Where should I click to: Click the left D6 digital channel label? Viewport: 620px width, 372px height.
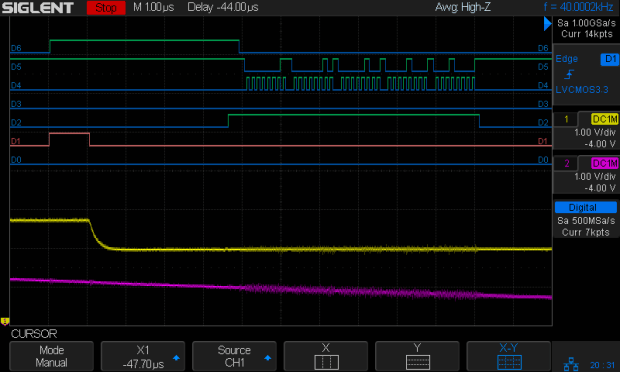(16, 48)
